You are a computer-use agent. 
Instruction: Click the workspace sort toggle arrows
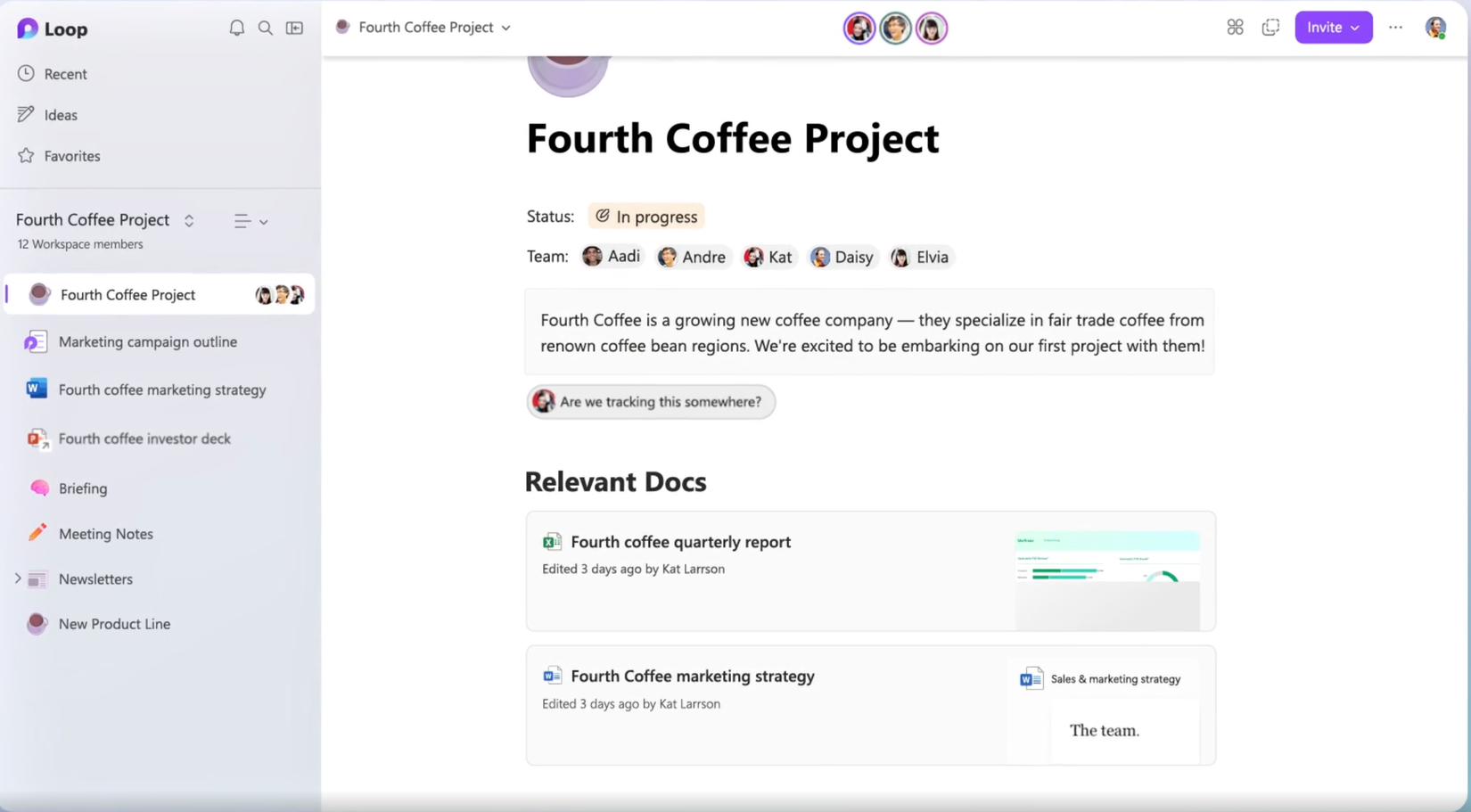pyautogui.click(x=188, y=220)
